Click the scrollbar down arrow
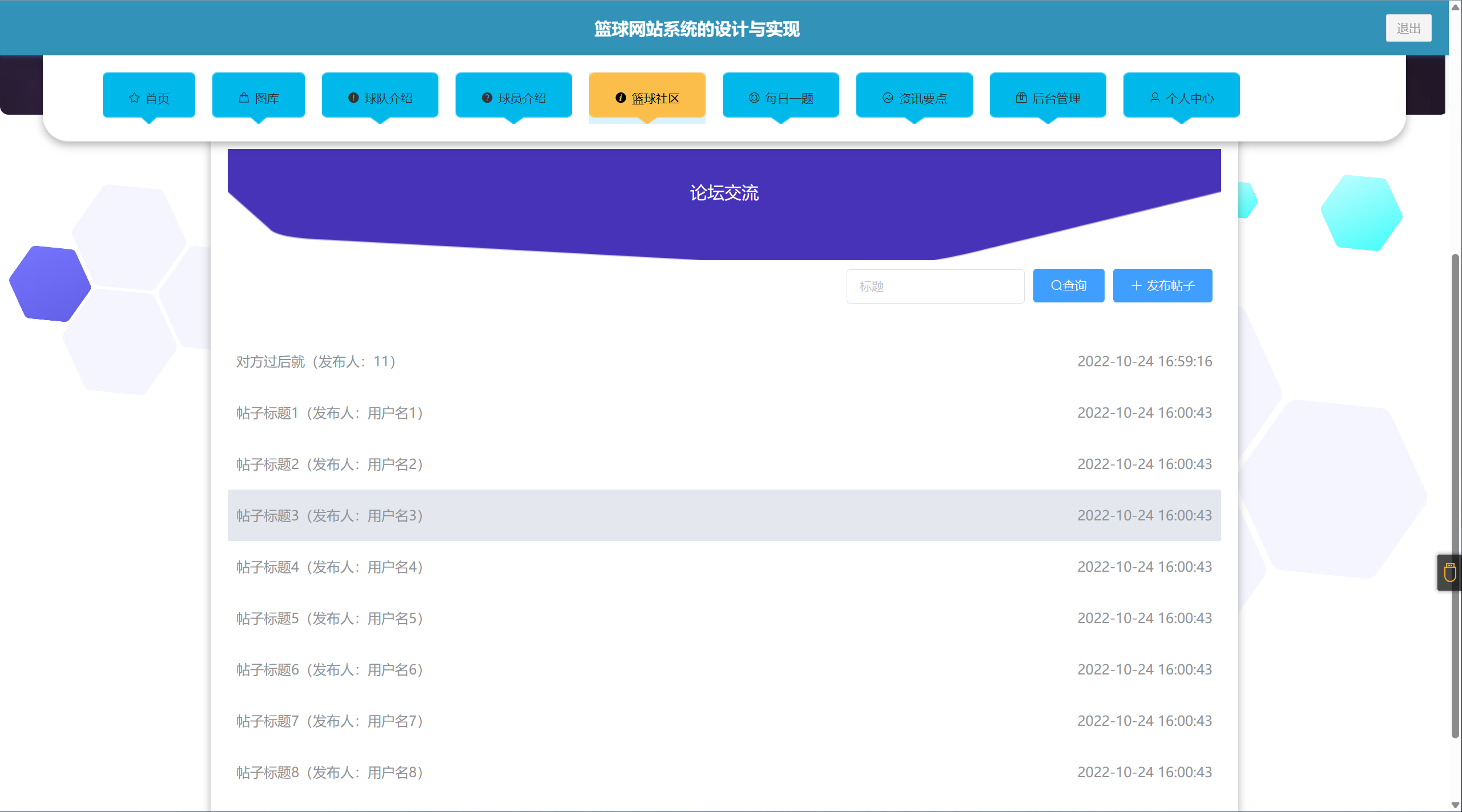The height and width of the screenshot is (812, 1462). tap(1455, 805)
